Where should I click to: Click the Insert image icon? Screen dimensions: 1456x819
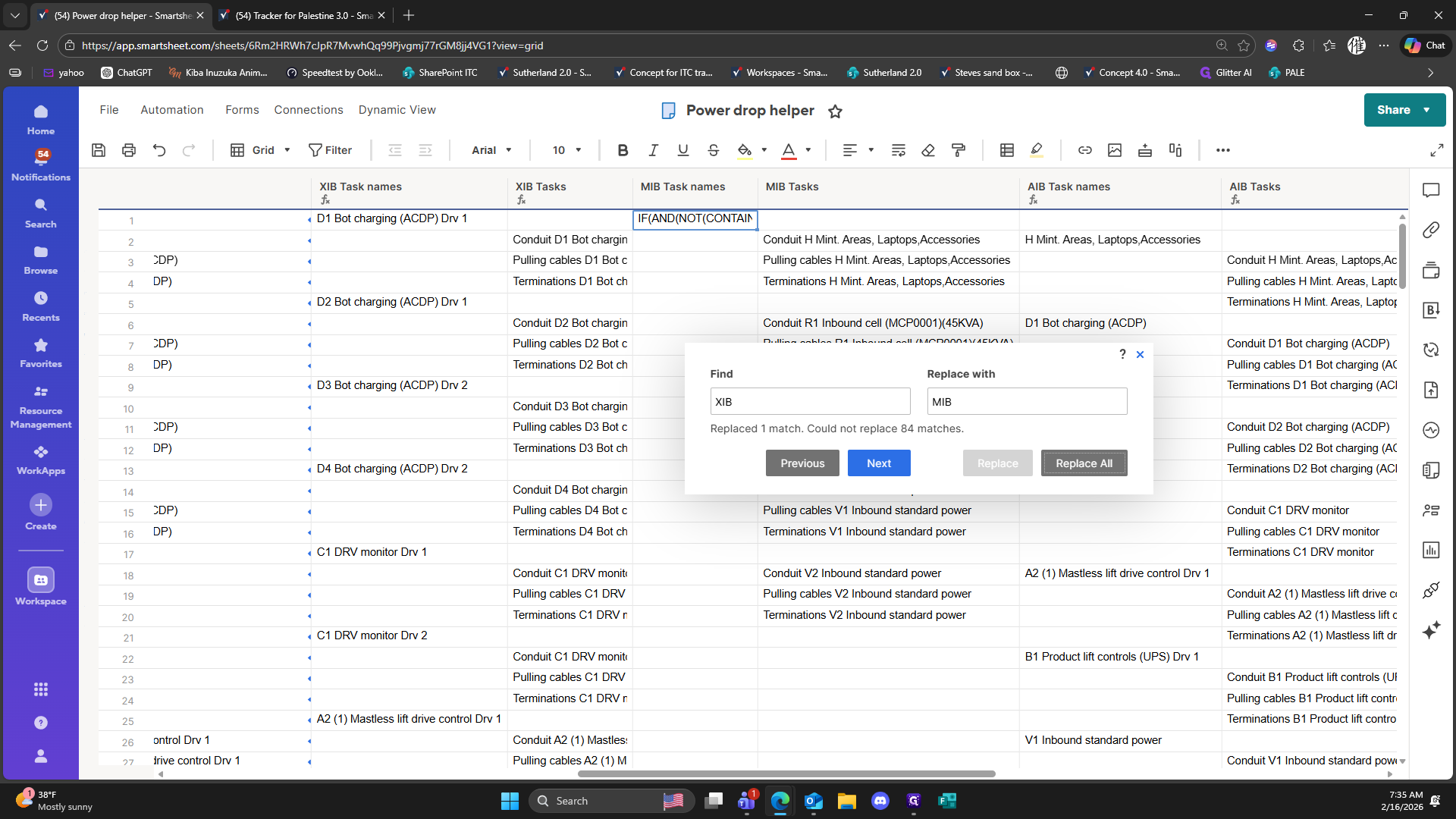click(x=1115, y=150)
